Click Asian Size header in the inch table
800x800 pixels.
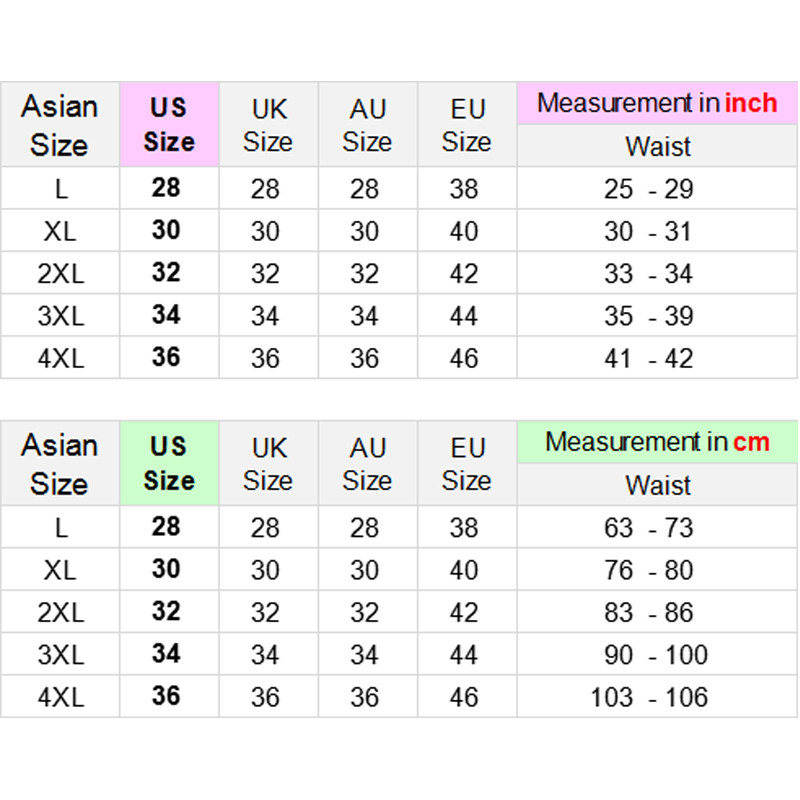60,124
